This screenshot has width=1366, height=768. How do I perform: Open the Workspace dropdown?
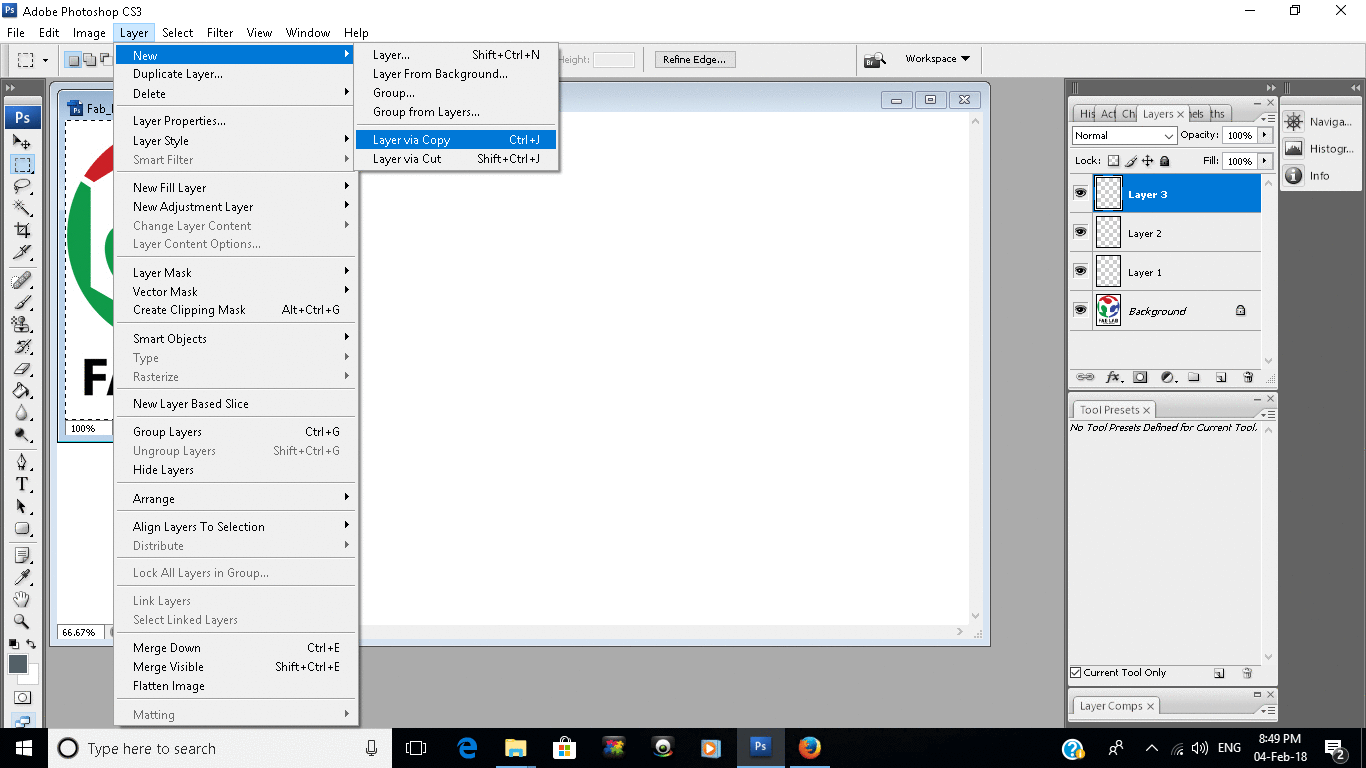[x=938, y=59]
